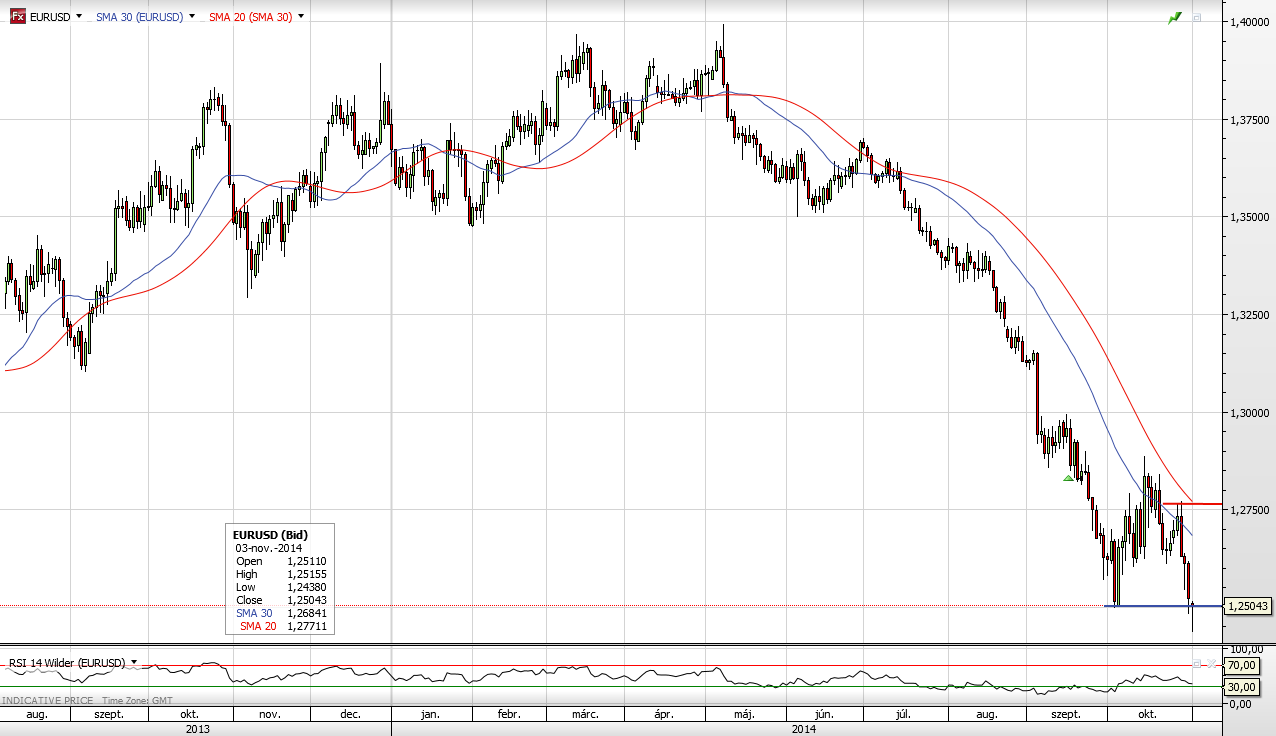Click the SMA 20 (SMA 30) indicator label
The image size is (1276, 736).
(x=250, y=17)
